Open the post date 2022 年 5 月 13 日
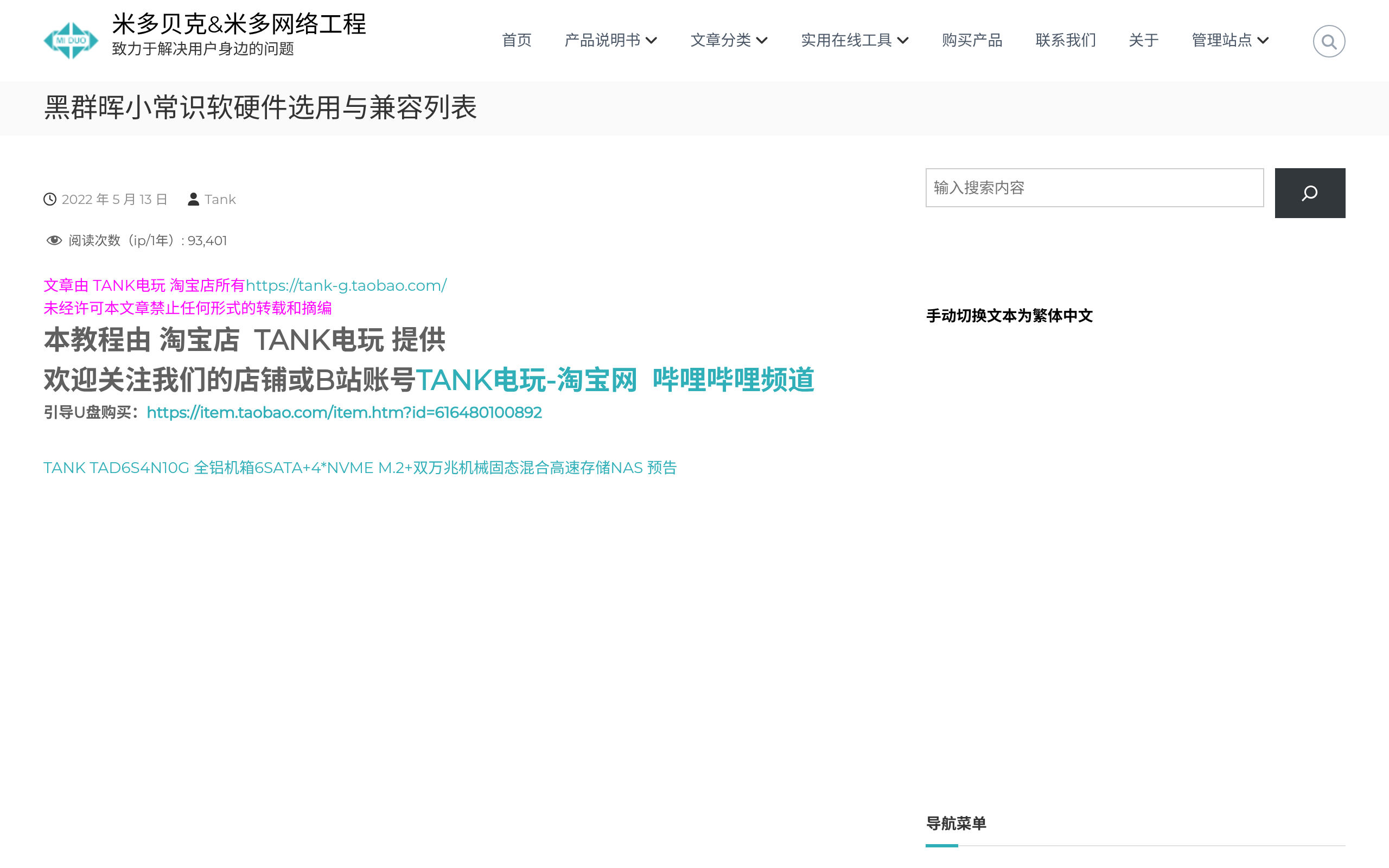The height and width of the screenshot is (868, 1389). (x=114, y=199)
